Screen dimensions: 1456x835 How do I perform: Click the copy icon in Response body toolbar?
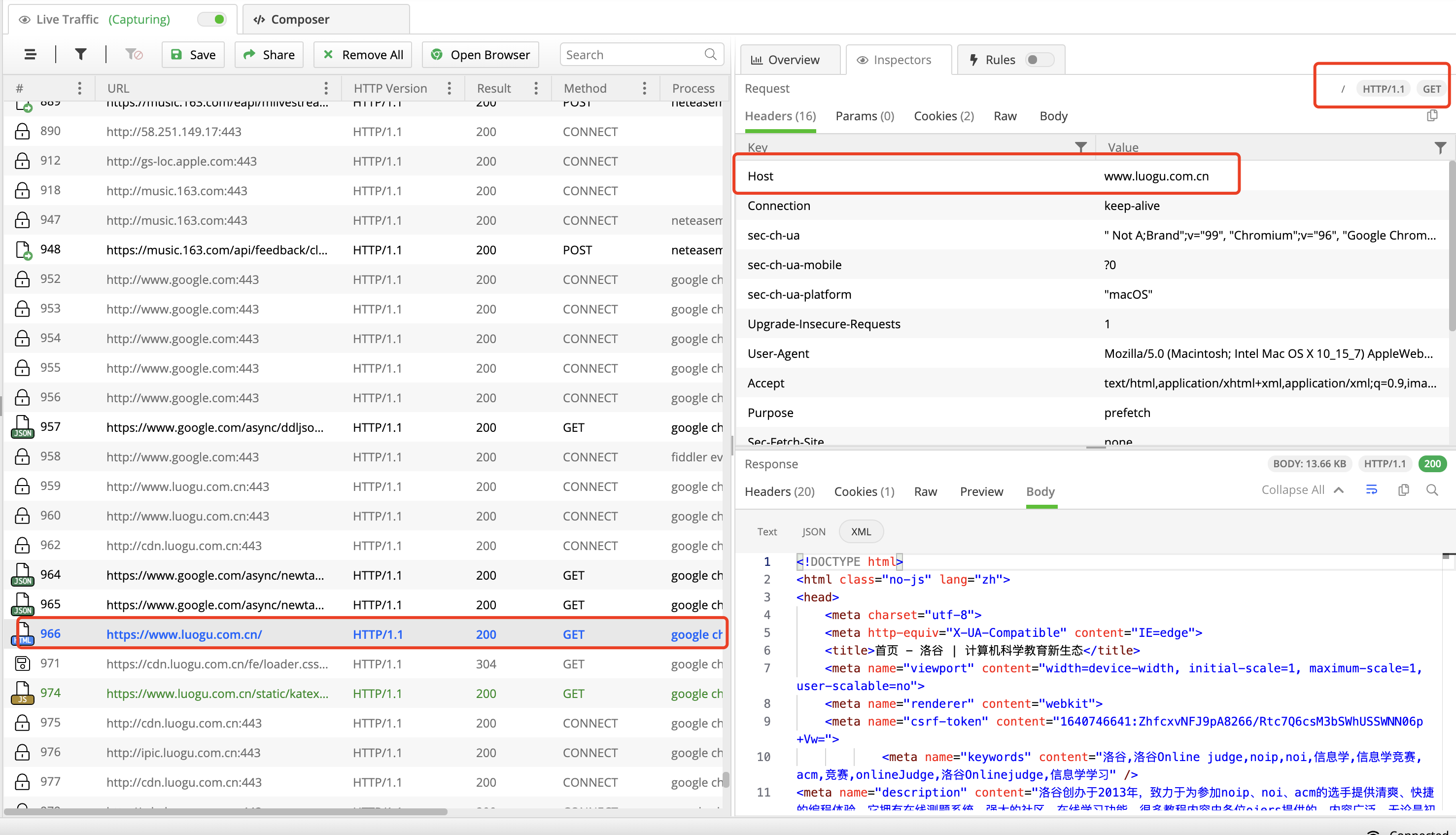click(1403, 490)
